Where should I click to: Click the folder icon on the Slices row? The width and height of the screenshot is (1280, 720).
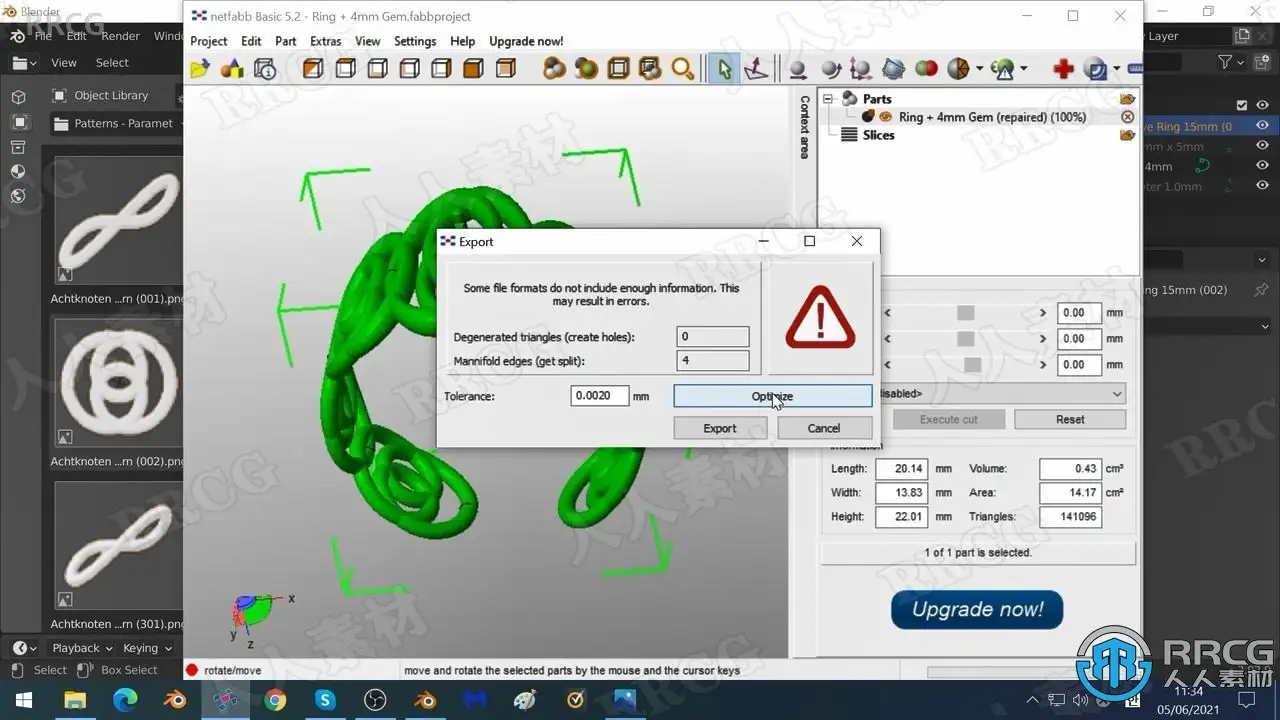click(1128, 135)
